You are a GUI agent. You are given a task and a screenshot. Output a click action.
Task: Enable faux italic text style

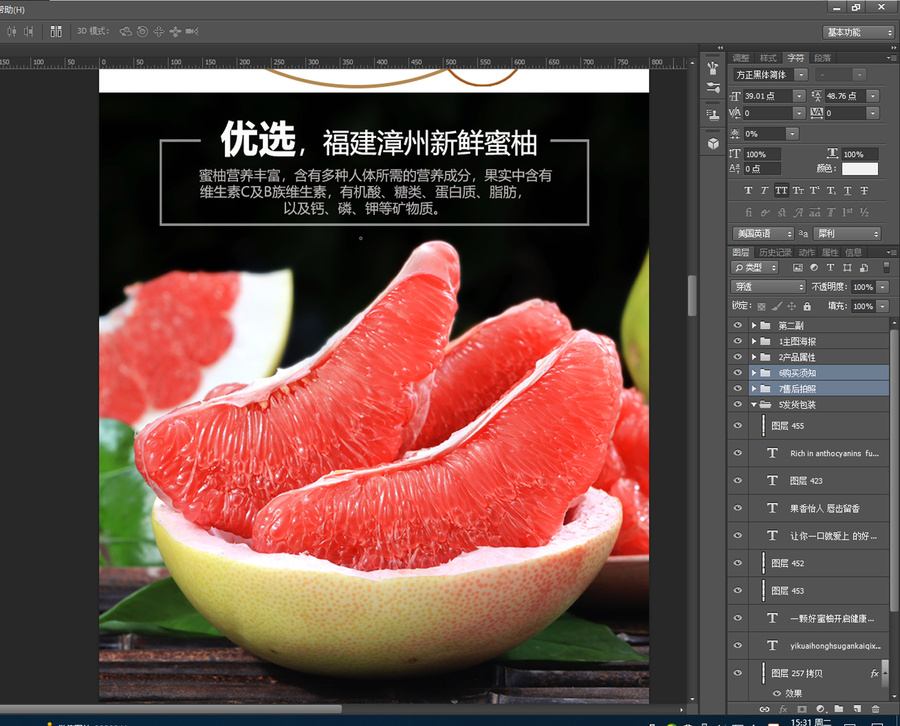[x=764, y=191]
